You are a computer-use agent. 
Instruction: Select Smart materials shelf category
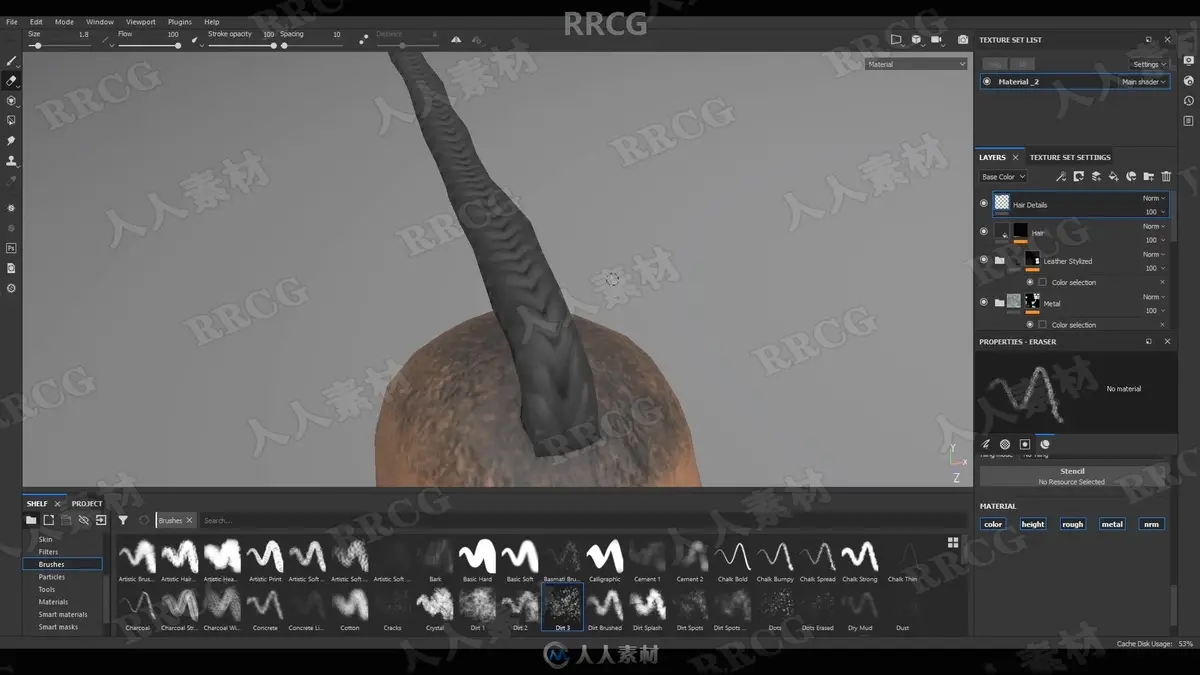tap(62, 614)
